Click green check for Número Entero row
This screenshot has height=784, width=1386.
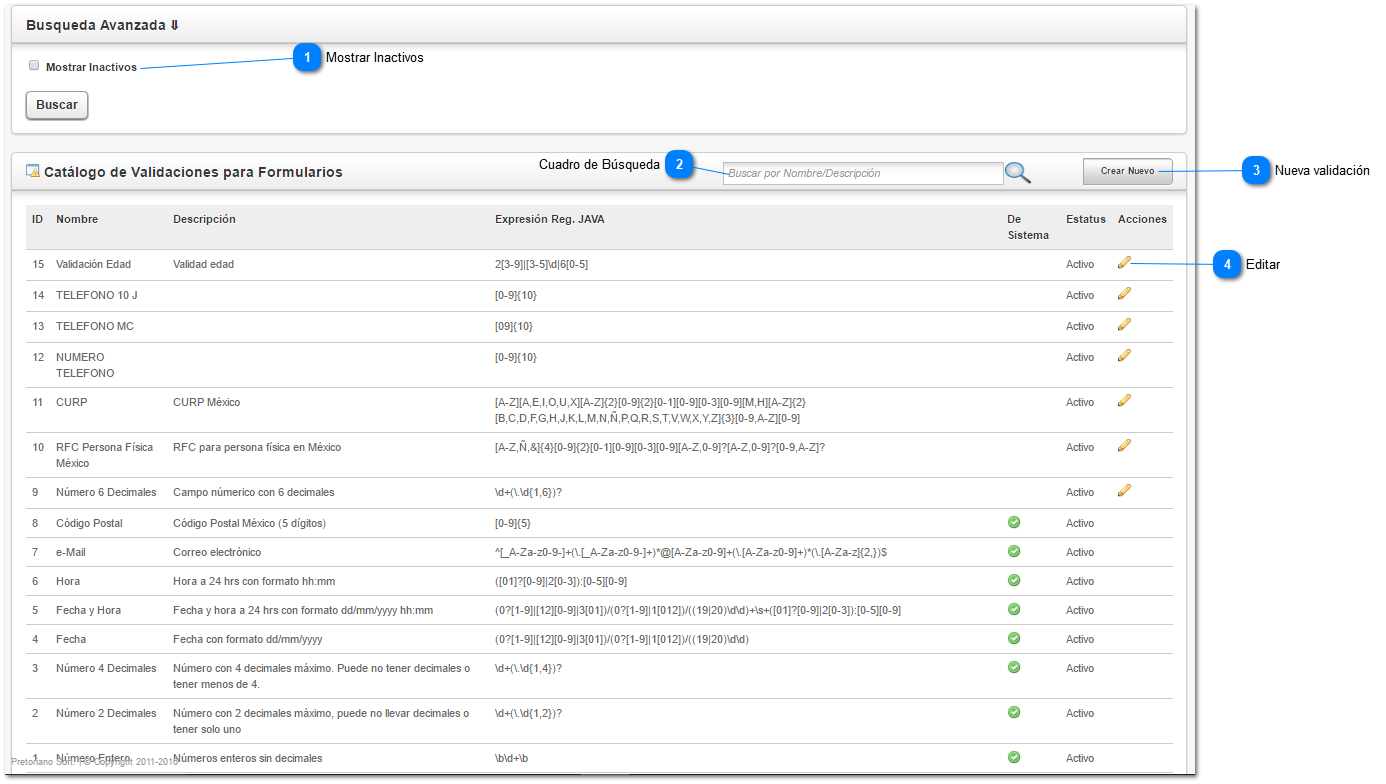(1014, 757)
